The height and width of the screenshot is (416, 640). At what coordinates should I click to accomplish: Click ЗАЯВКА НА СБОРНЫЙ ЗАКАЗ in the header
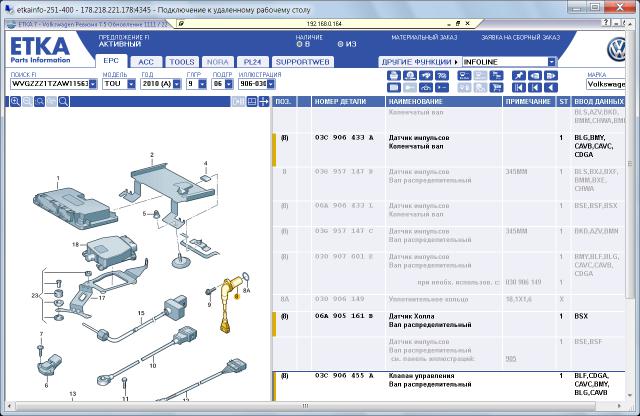520,38
